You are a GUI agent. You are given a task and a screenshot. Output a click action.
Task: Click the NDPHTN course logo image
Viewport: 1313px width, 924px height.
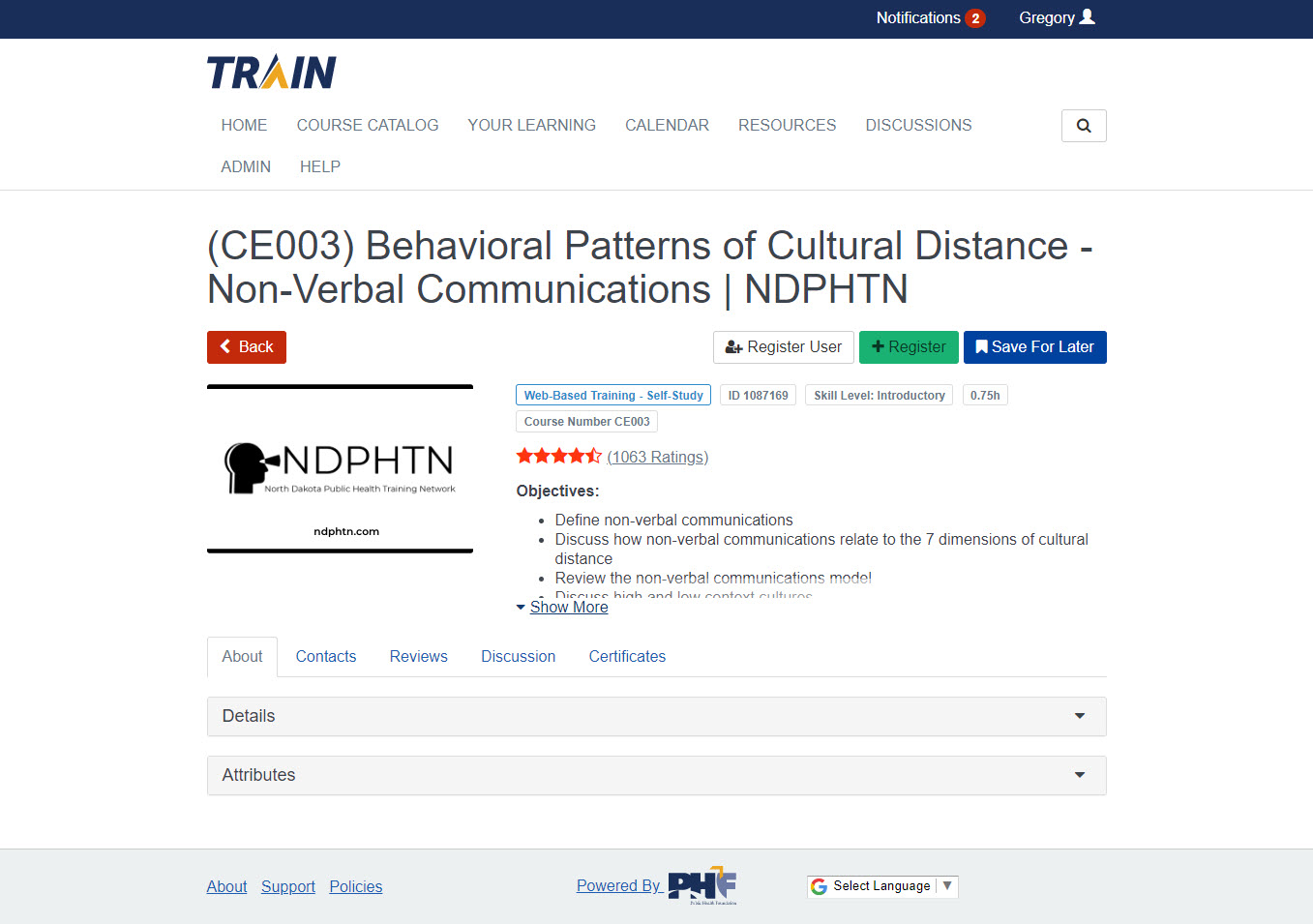pos(340,469)
